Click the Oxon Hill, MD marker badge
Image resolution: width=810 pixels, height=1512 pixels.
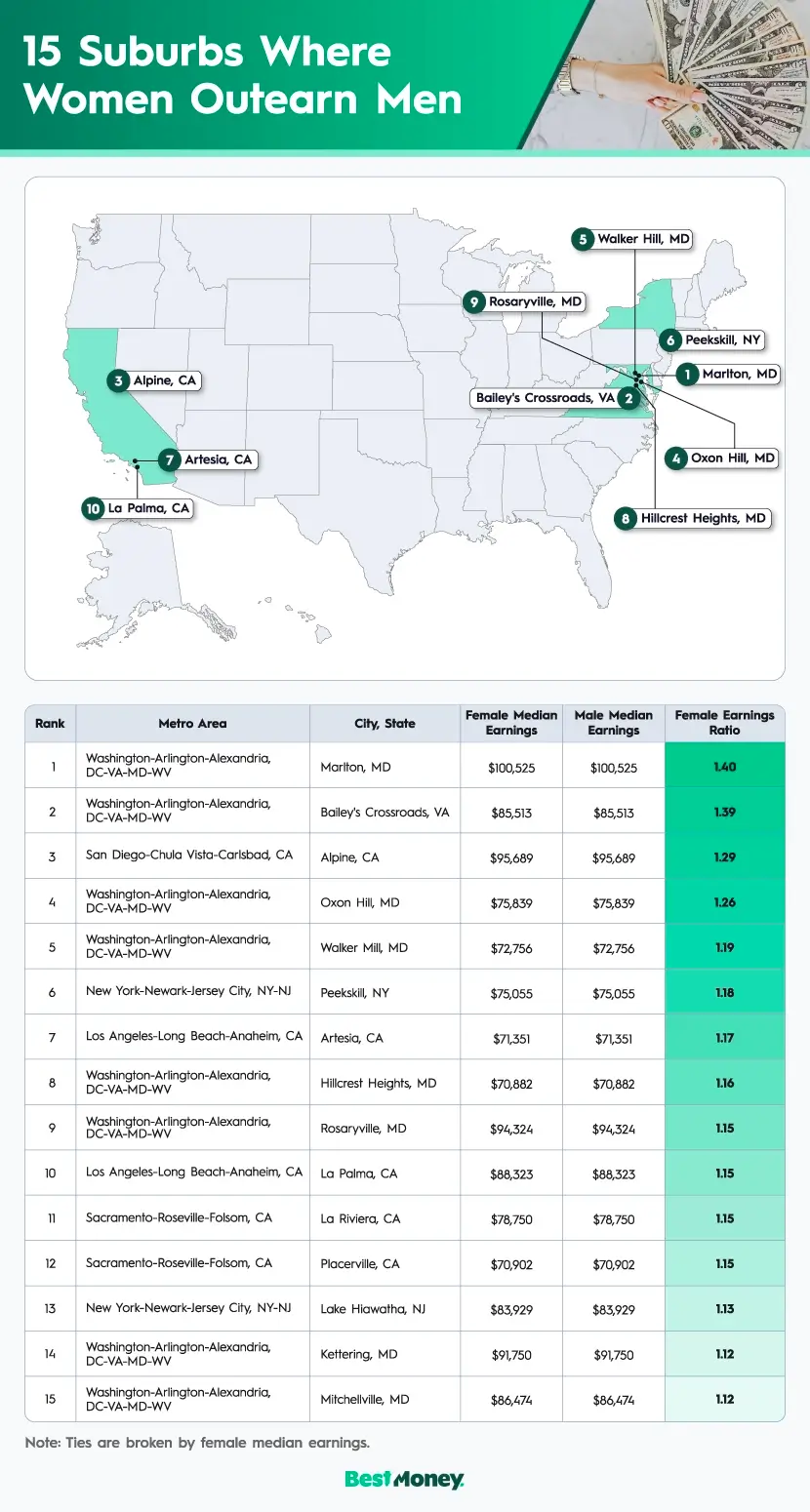[x=674, y=458]
